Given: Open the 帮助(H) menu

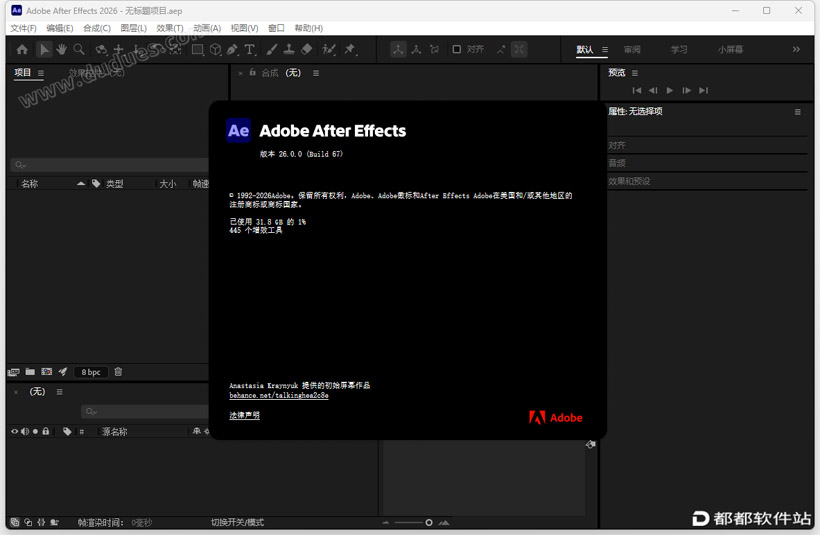Looking at the screenshot, I should [309, 28].
